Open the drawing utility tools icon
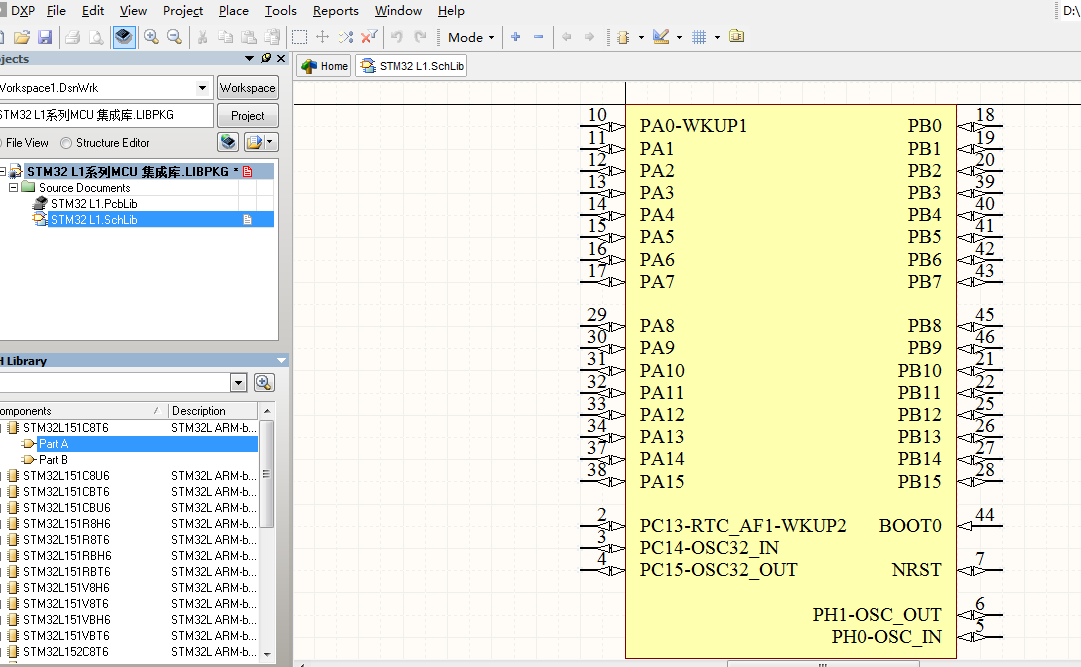The image size is (1081, 667). [x=661, y=37]
